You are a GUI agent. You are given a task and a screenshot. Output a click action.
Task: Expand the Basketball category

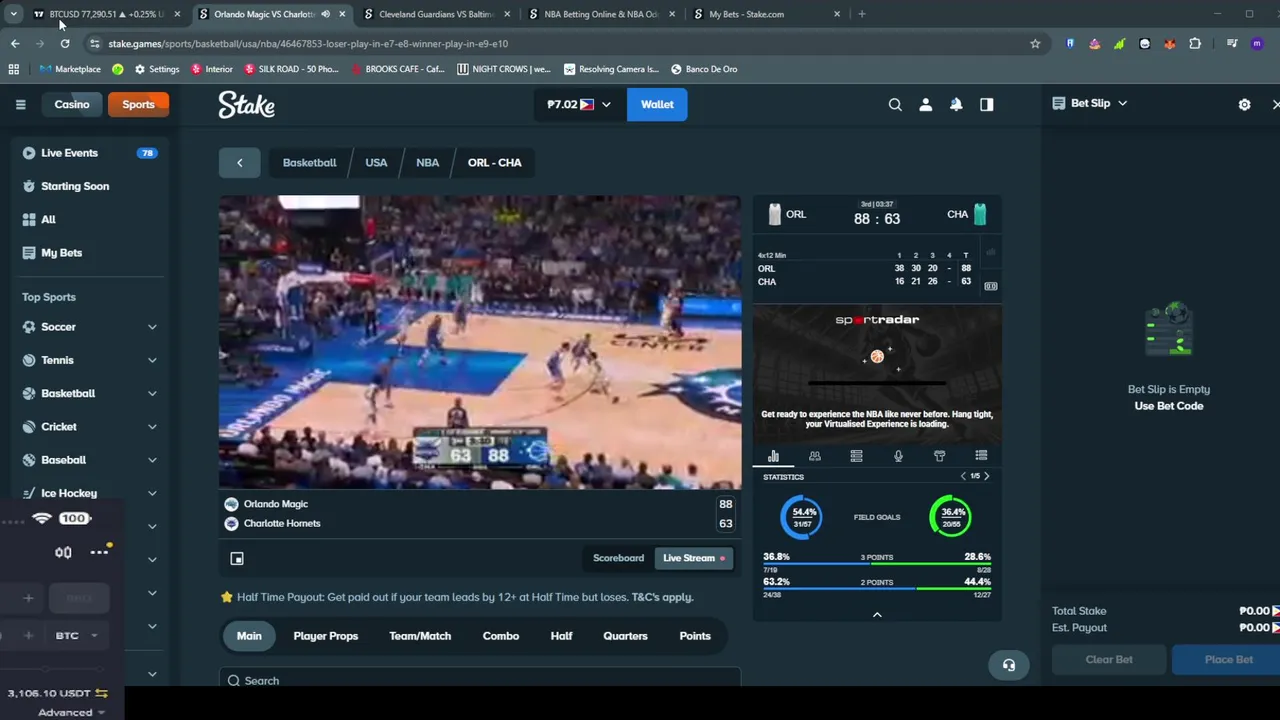point(152,393)
